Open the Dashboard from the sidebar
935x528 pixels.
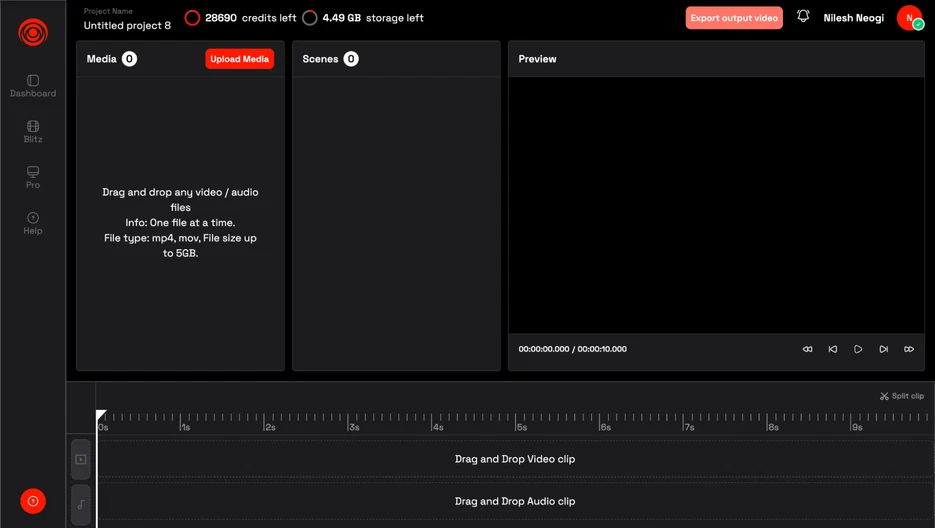coord(33,86)
